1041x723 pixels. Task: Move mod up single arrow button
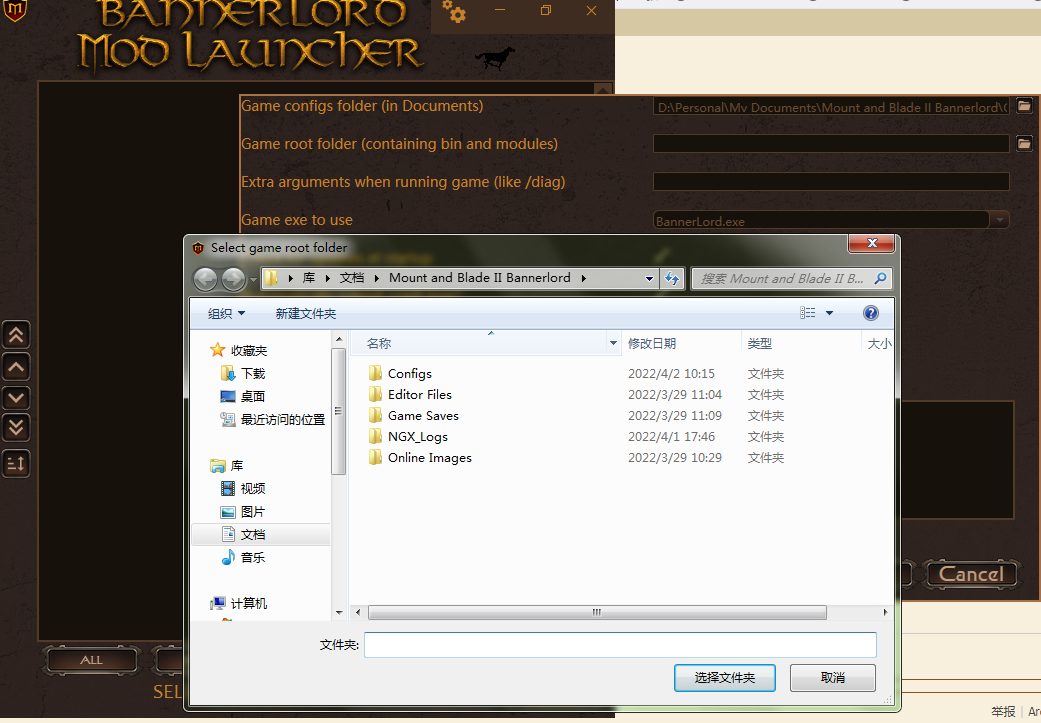pyautogui.click(x=16, y=366)
